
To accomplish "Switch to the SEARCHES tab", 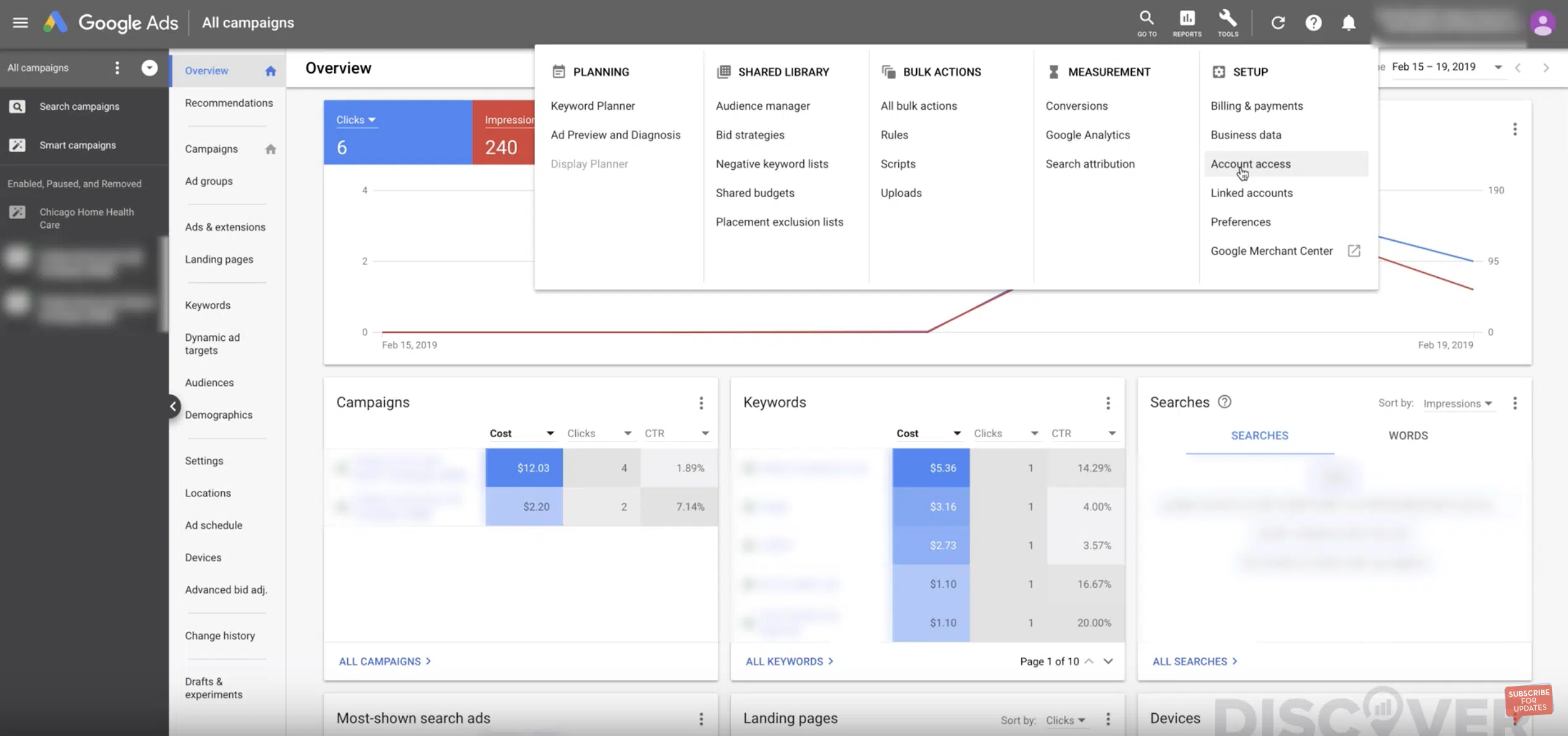I will [x=1259, y=436].
